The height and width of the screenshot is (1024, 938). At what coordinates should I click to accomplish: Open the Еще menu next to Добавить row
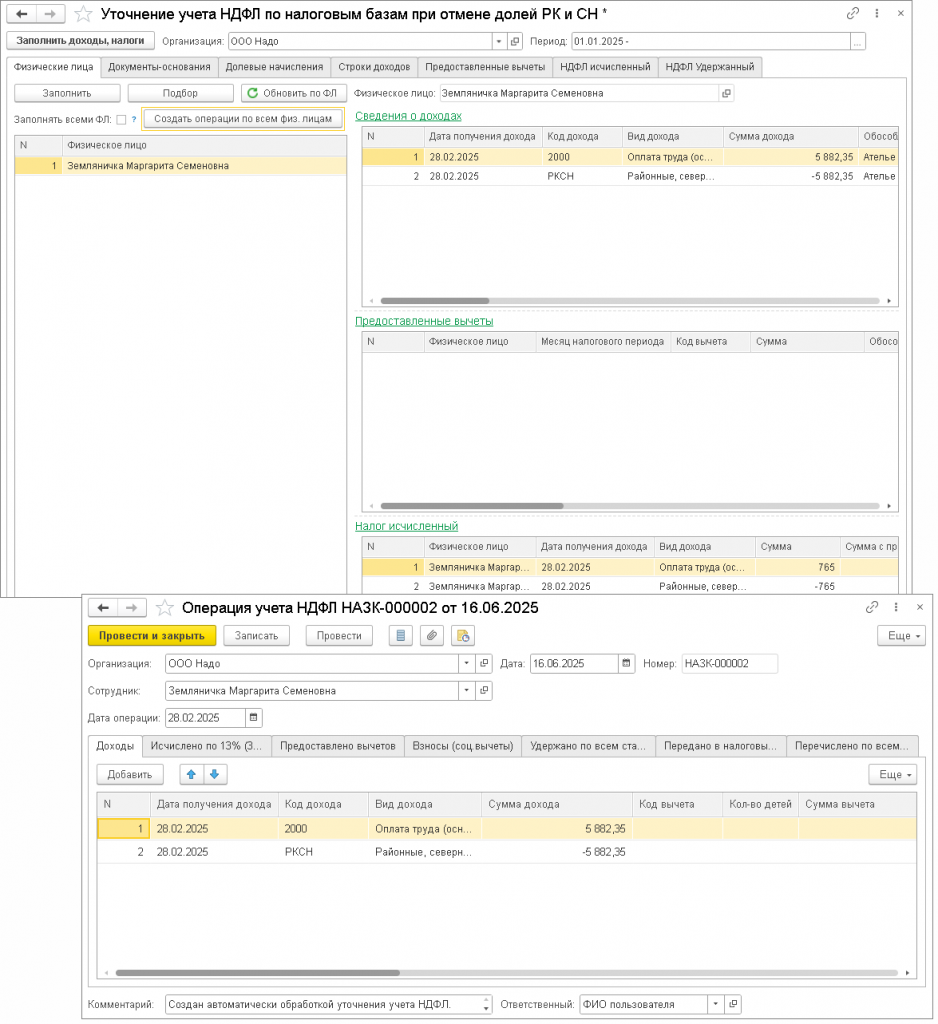[893, 775]
